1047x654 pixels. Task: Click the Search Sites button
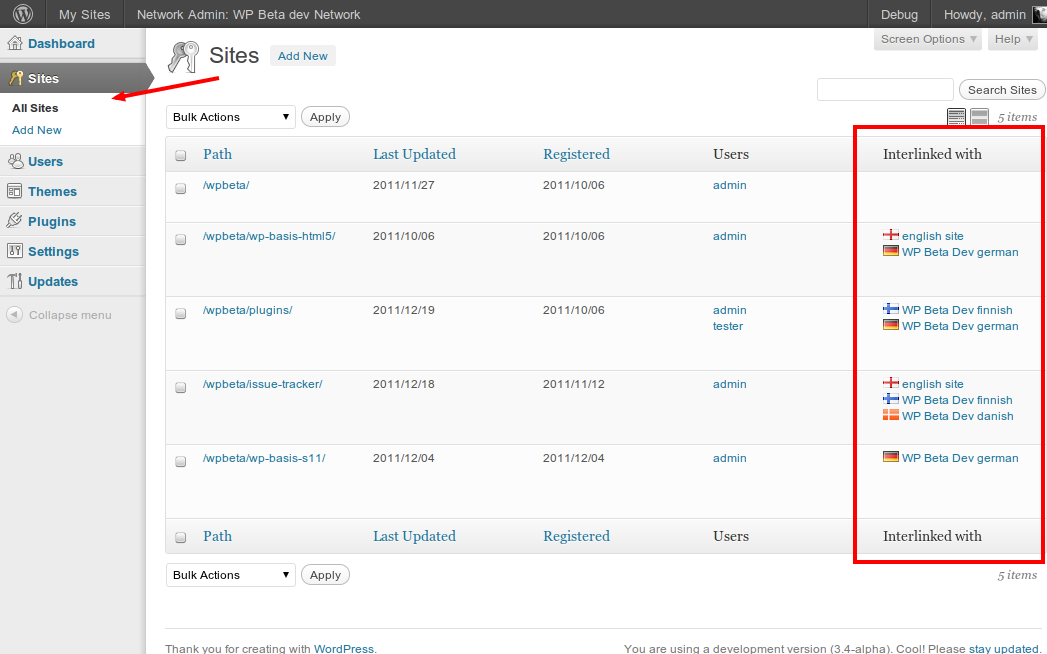pyautogui.click(x=1002, y=90)
